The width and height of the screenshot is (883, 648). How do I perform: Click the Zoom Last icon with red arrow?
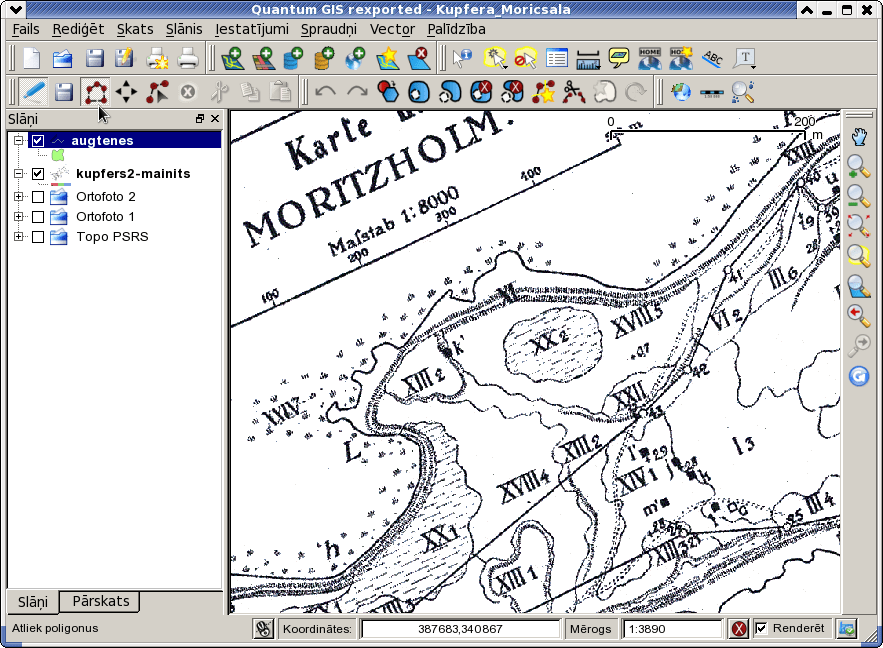click(x=858, y=315)
